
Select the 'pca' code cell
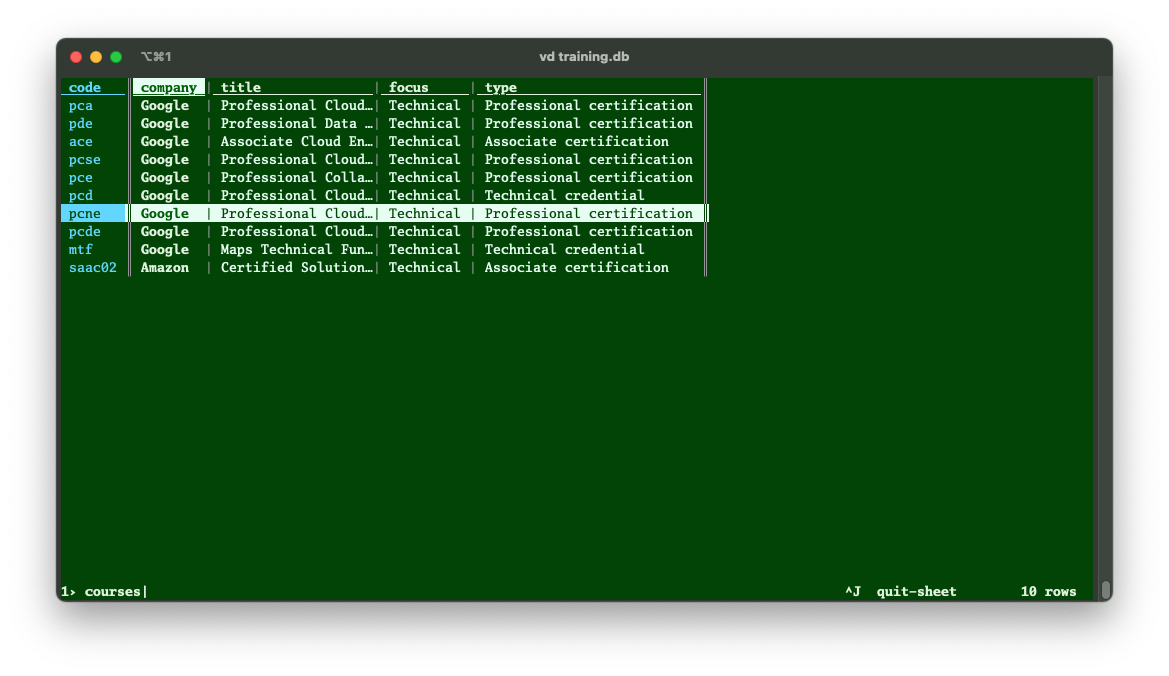(x=81, y=106)
